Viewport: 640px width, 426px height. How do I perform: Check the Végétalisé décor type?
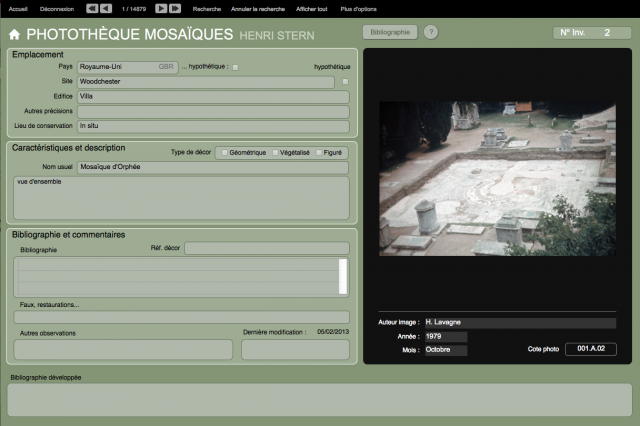[275, 153]
